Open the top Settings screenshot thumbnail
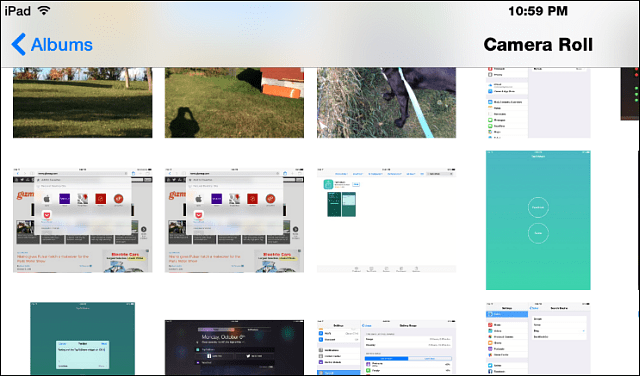Image resolution: width=640 pixels, height=376 pixels. coord(538,102)
